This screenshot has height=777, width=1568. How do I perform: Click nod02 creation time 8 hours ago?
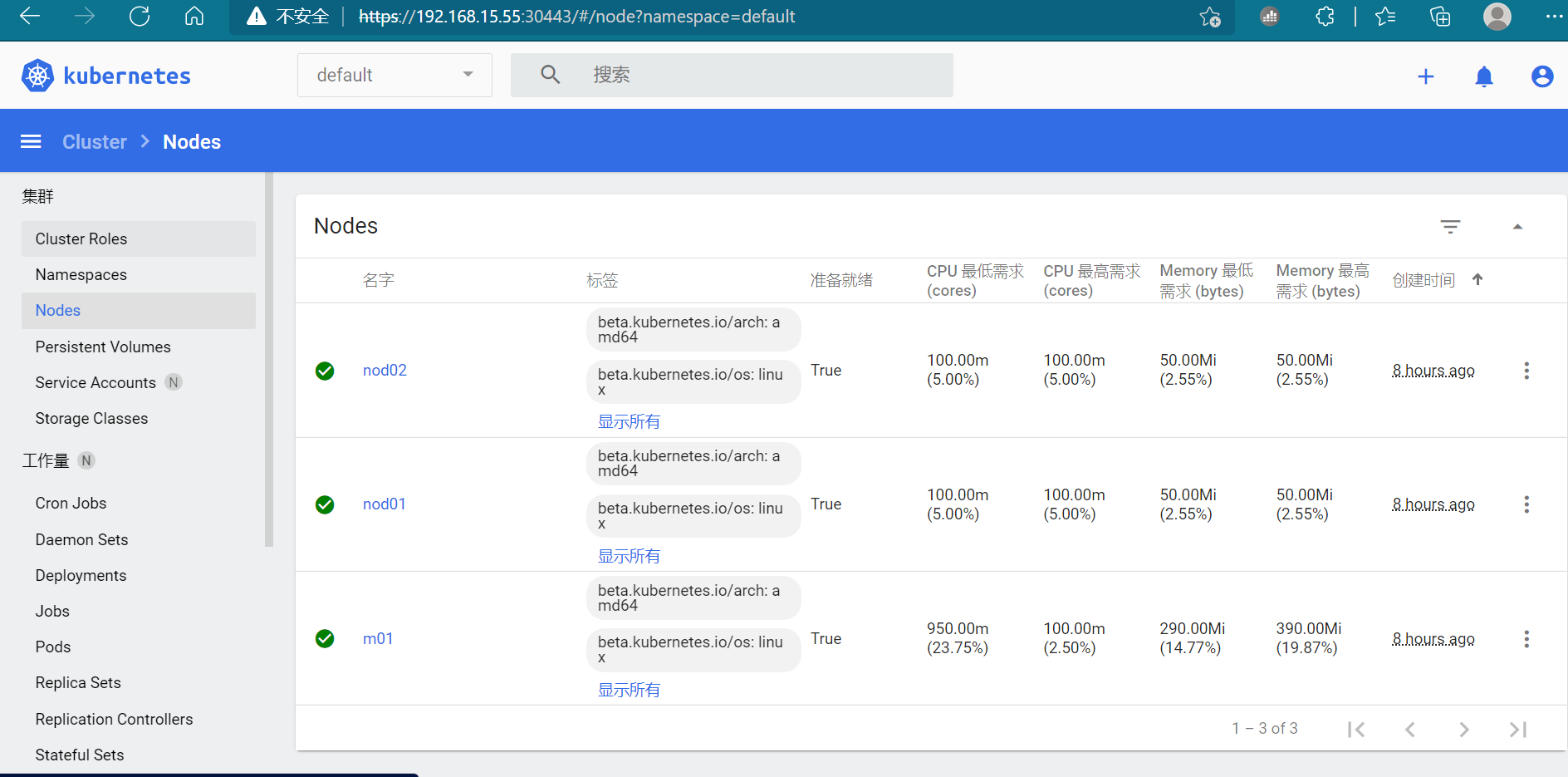coord(1433,371)
